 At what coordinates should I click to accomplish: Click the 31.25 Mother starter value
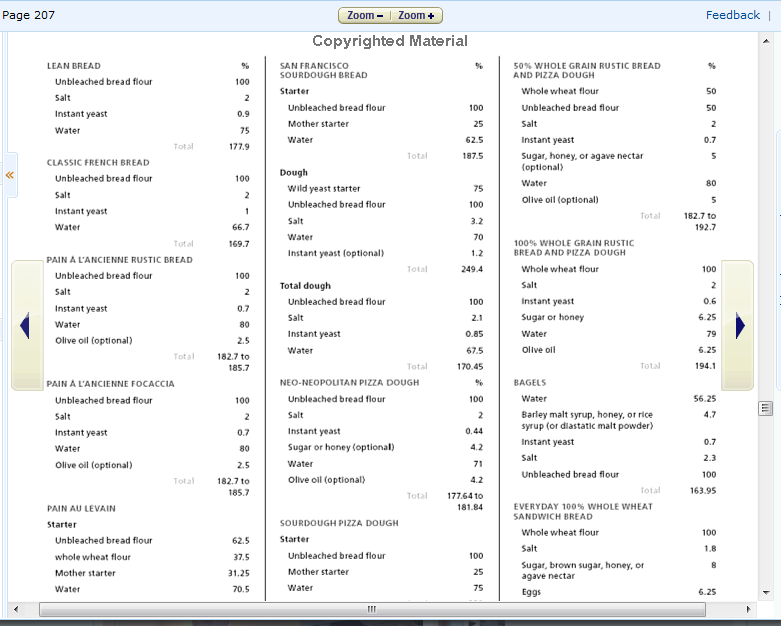[x=239, y=573]
